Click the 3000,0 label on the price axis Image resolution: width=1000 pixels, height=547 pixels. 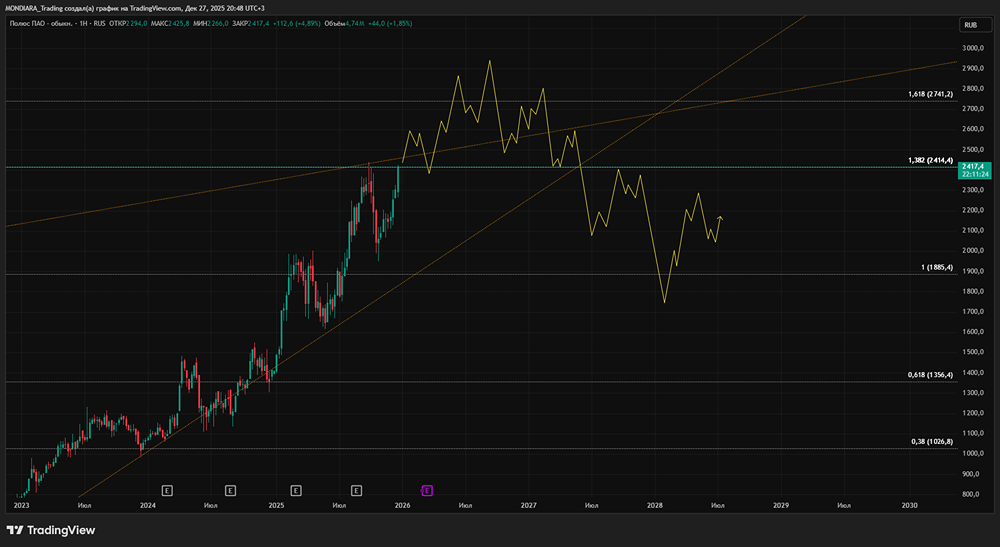(x=975, y=48)
